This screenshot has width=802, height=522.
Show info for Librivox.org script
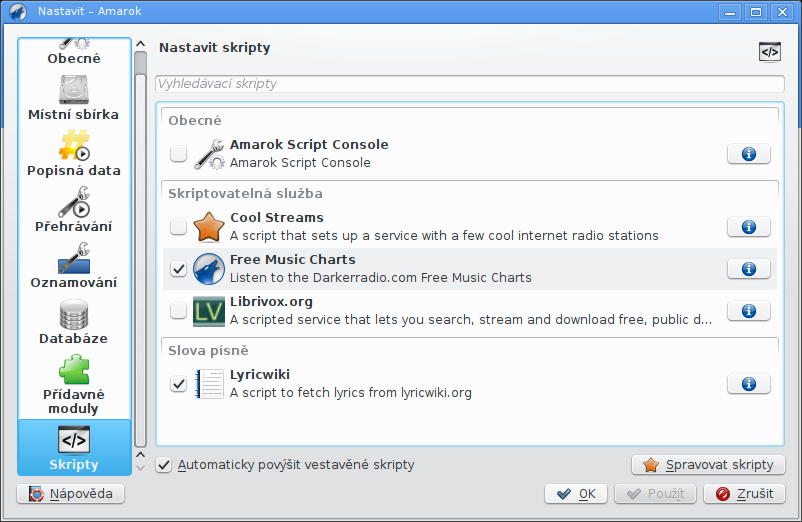click(x=749, y=311)
